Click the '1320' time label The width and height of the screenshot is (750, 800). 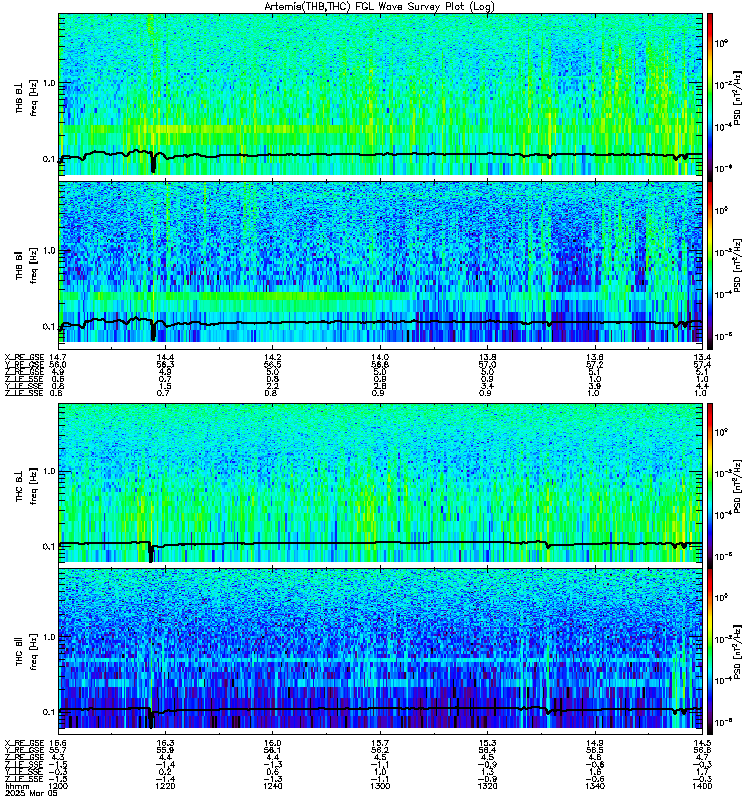click(x=488, y=786)
